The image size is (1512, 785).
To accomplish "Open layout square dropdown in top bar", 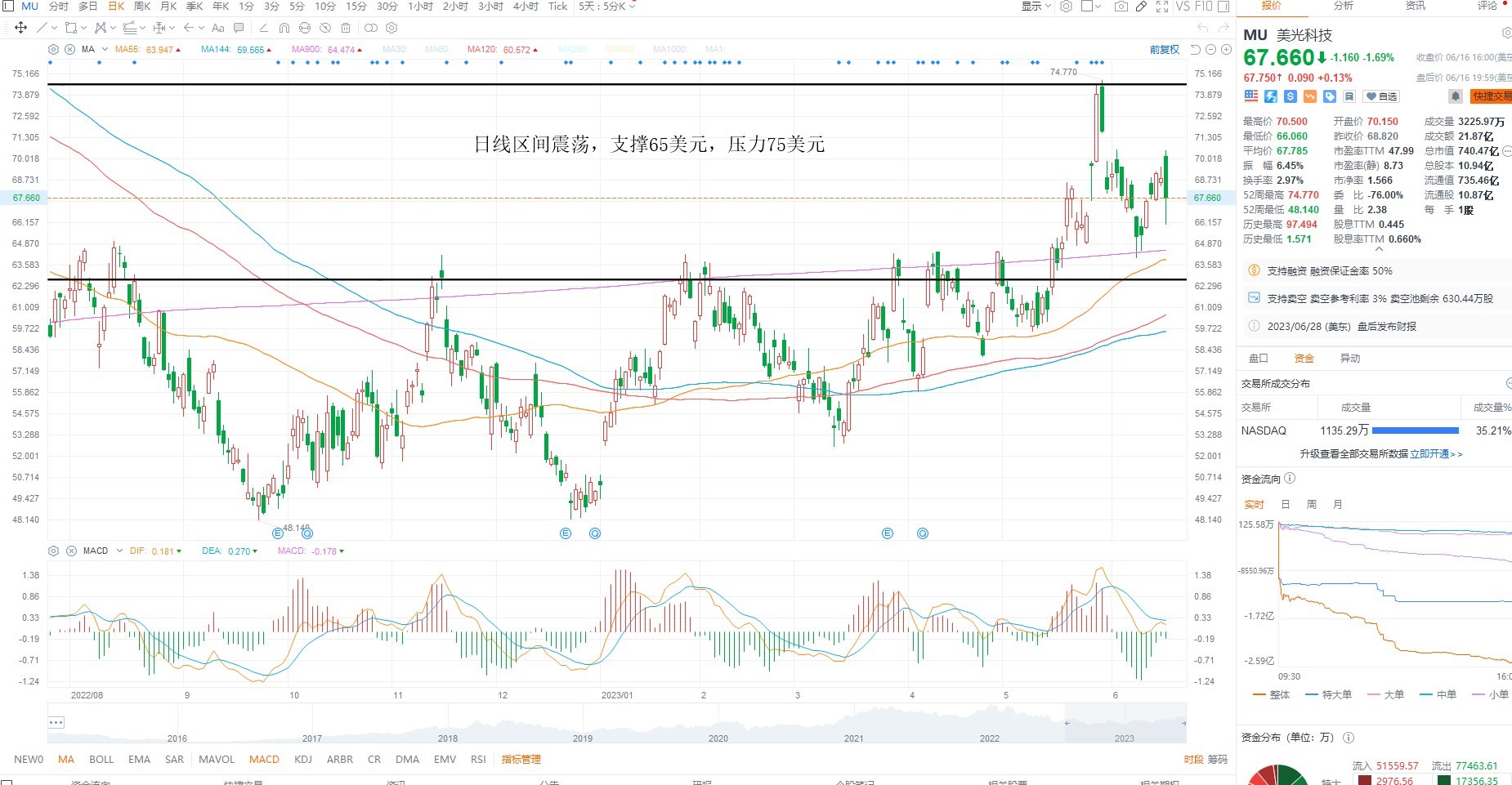I will pos(1092,6).
